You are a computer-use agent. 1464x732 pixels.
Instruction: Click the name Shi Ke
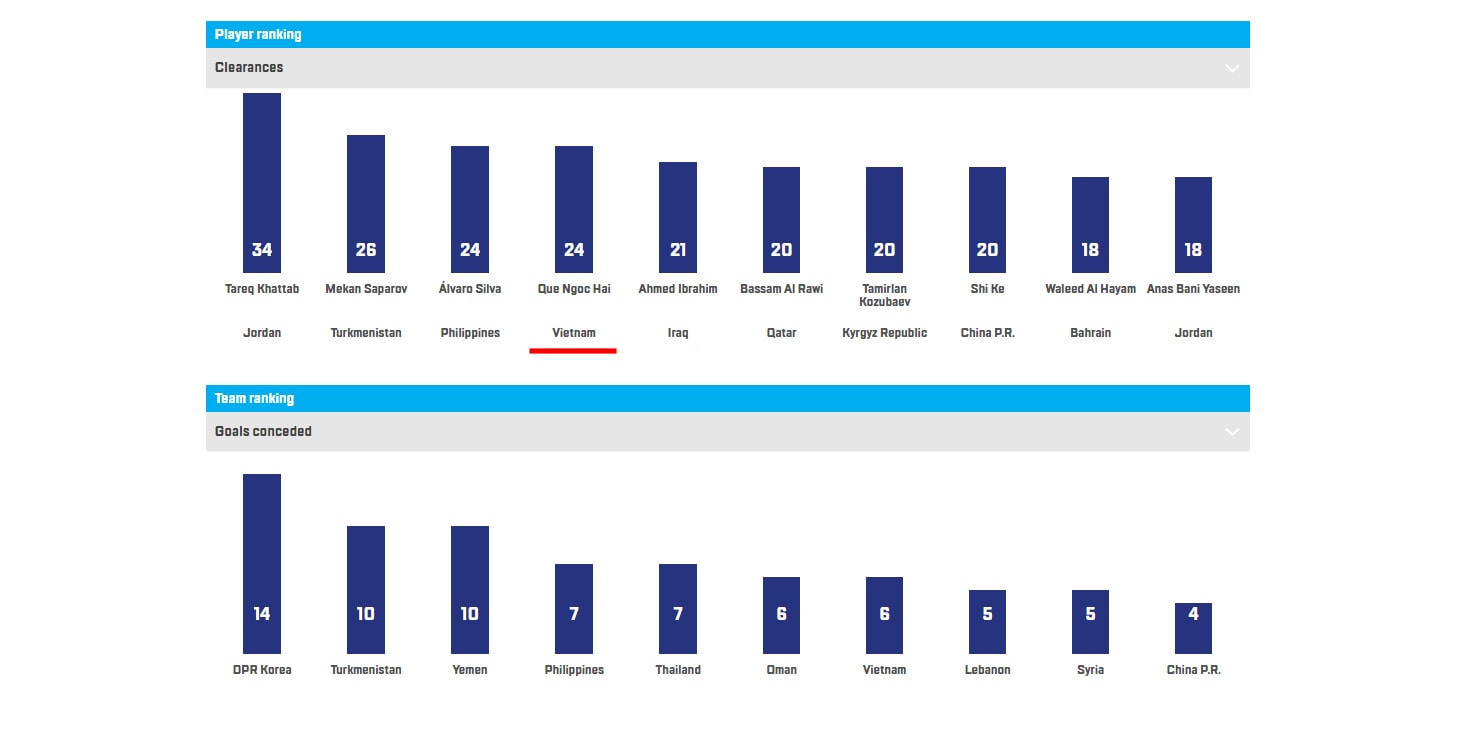[x=987, y=289]
